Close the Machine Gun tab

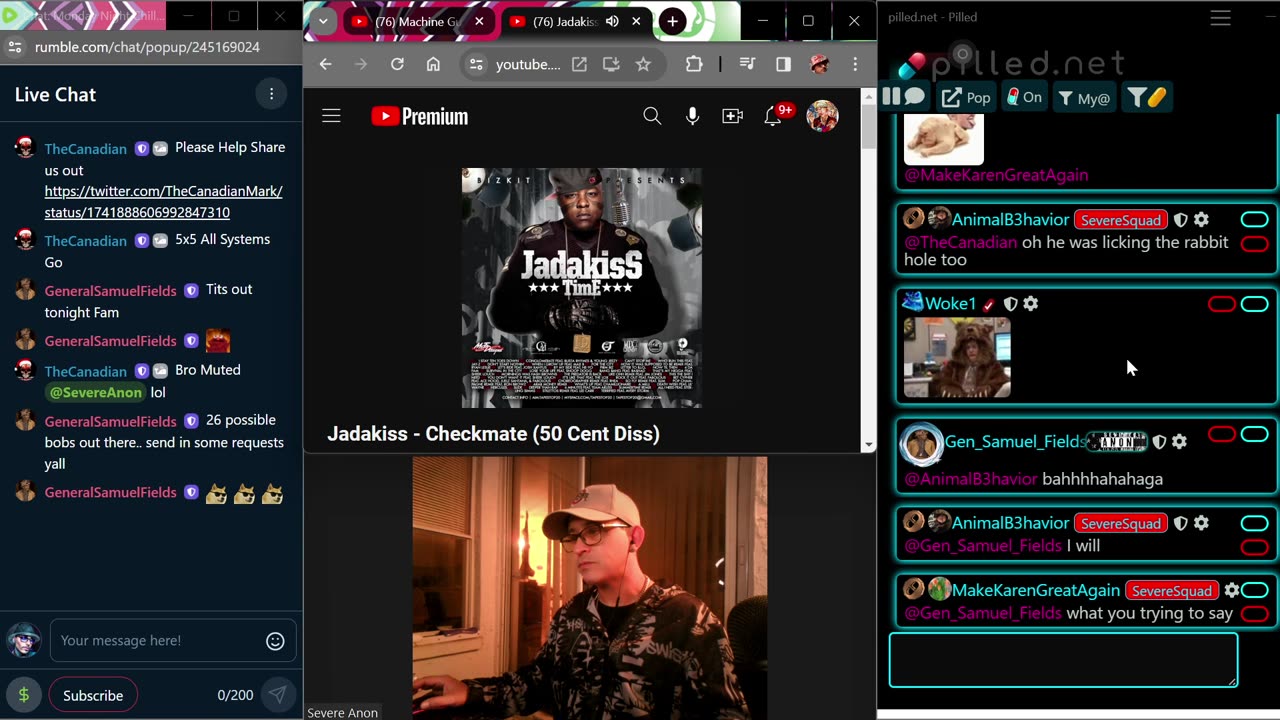pyautogui.click(x=479, y=21)
